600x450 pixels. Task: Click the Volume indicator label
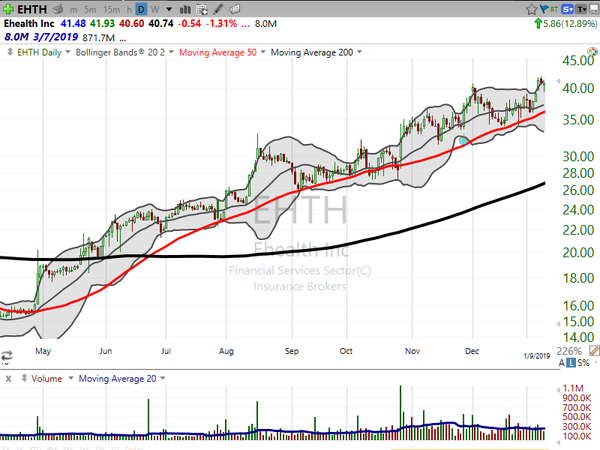(x=47, y=379)
